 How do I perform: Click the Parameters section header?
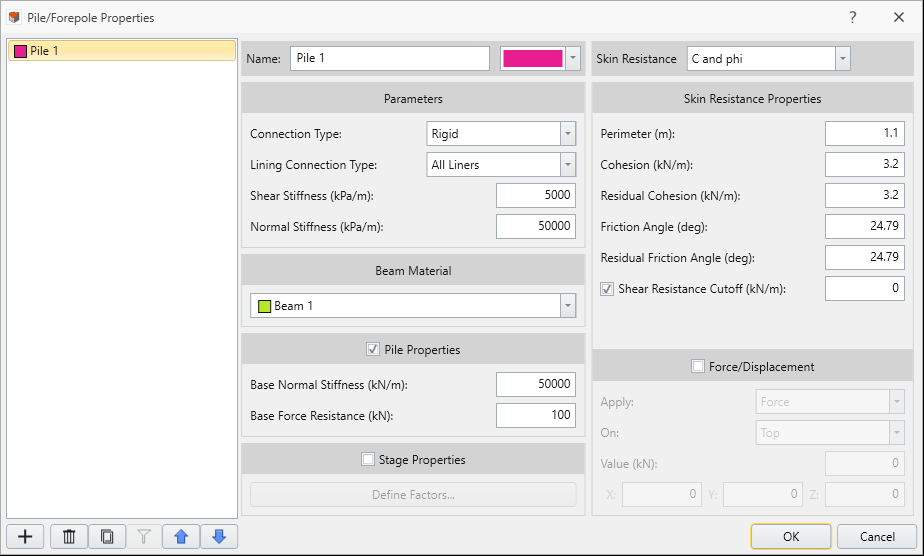413,98
